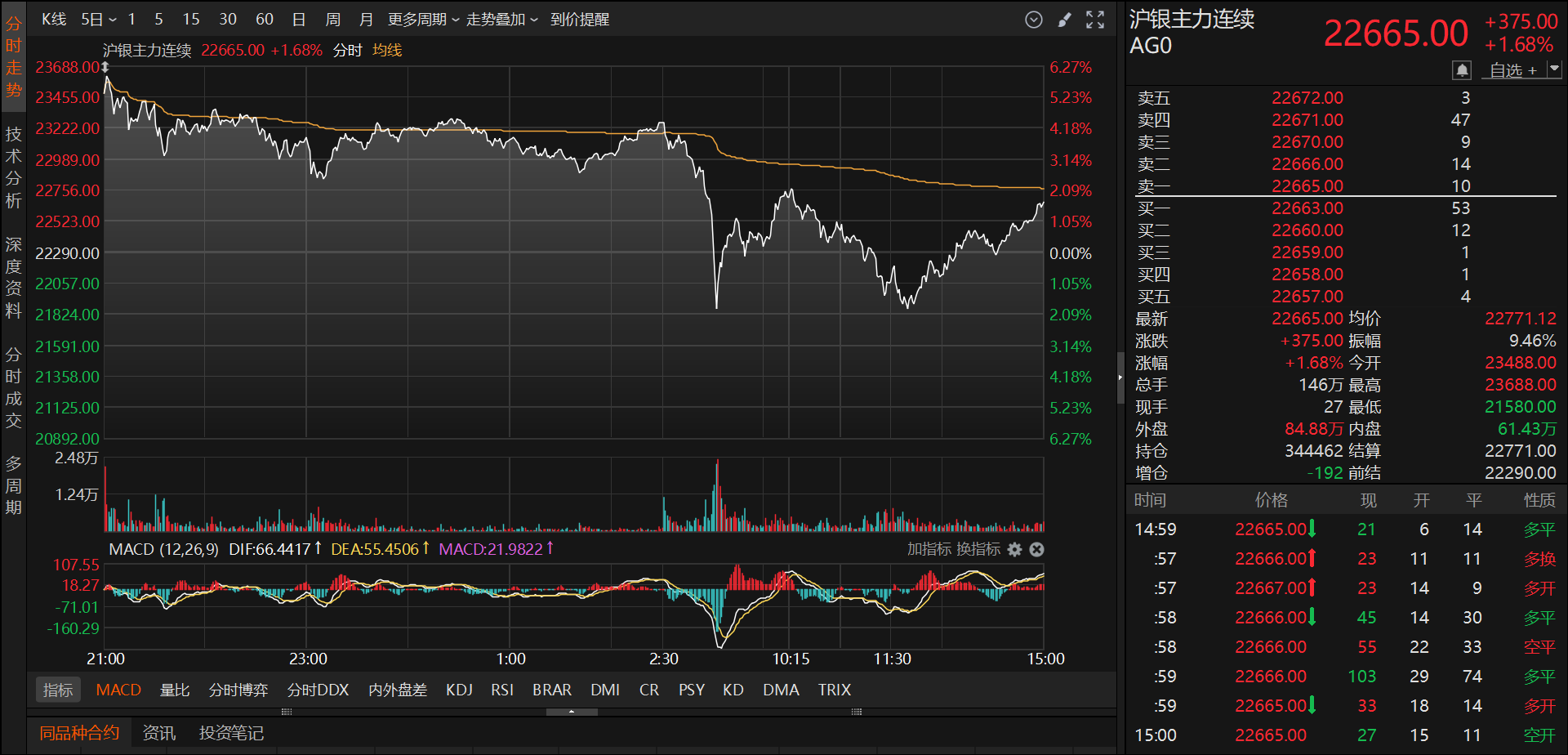This screenshot has height=755, width=1568.
Task: Open the 资讯 news tab
Action: point(159,733)
